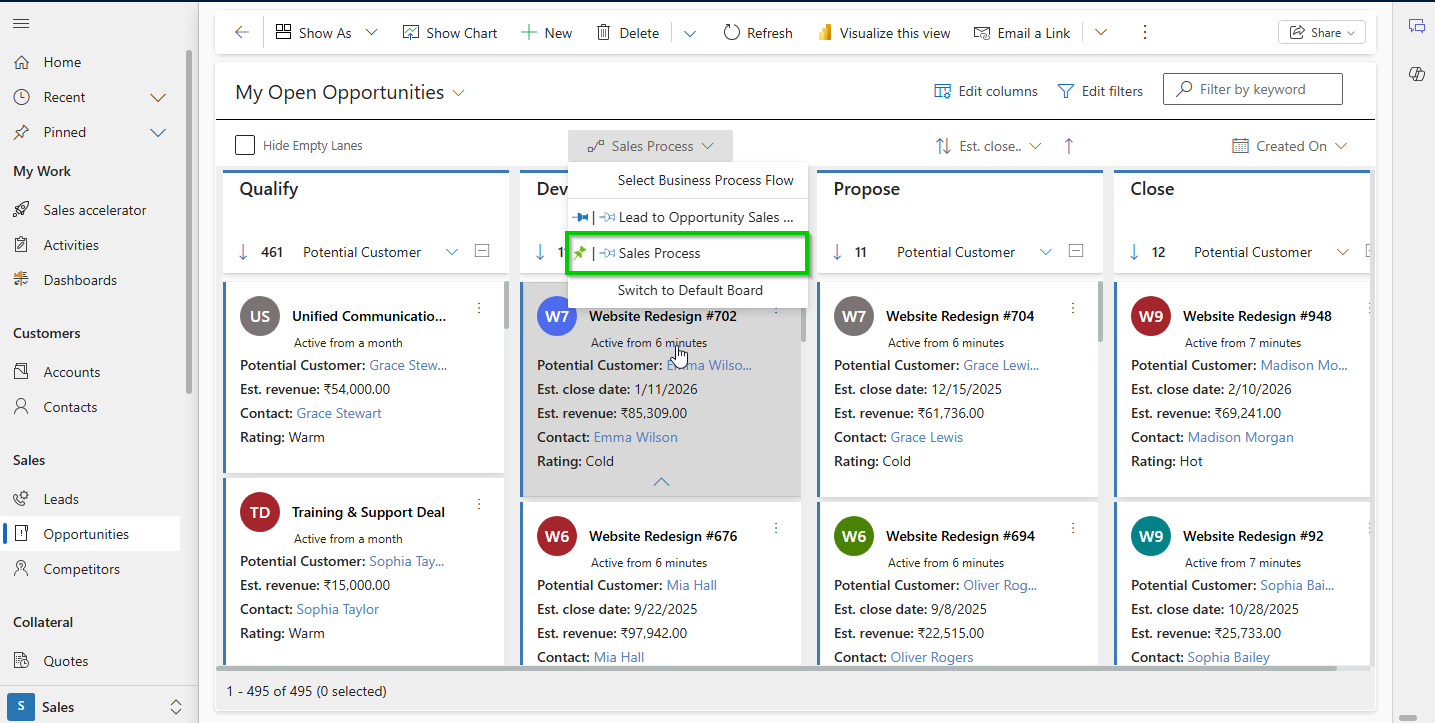Refresh the opportunities view
Image resolution: width=1435 pixels, height=723 pixels.
pyautogui.click(x=757, y=32)
